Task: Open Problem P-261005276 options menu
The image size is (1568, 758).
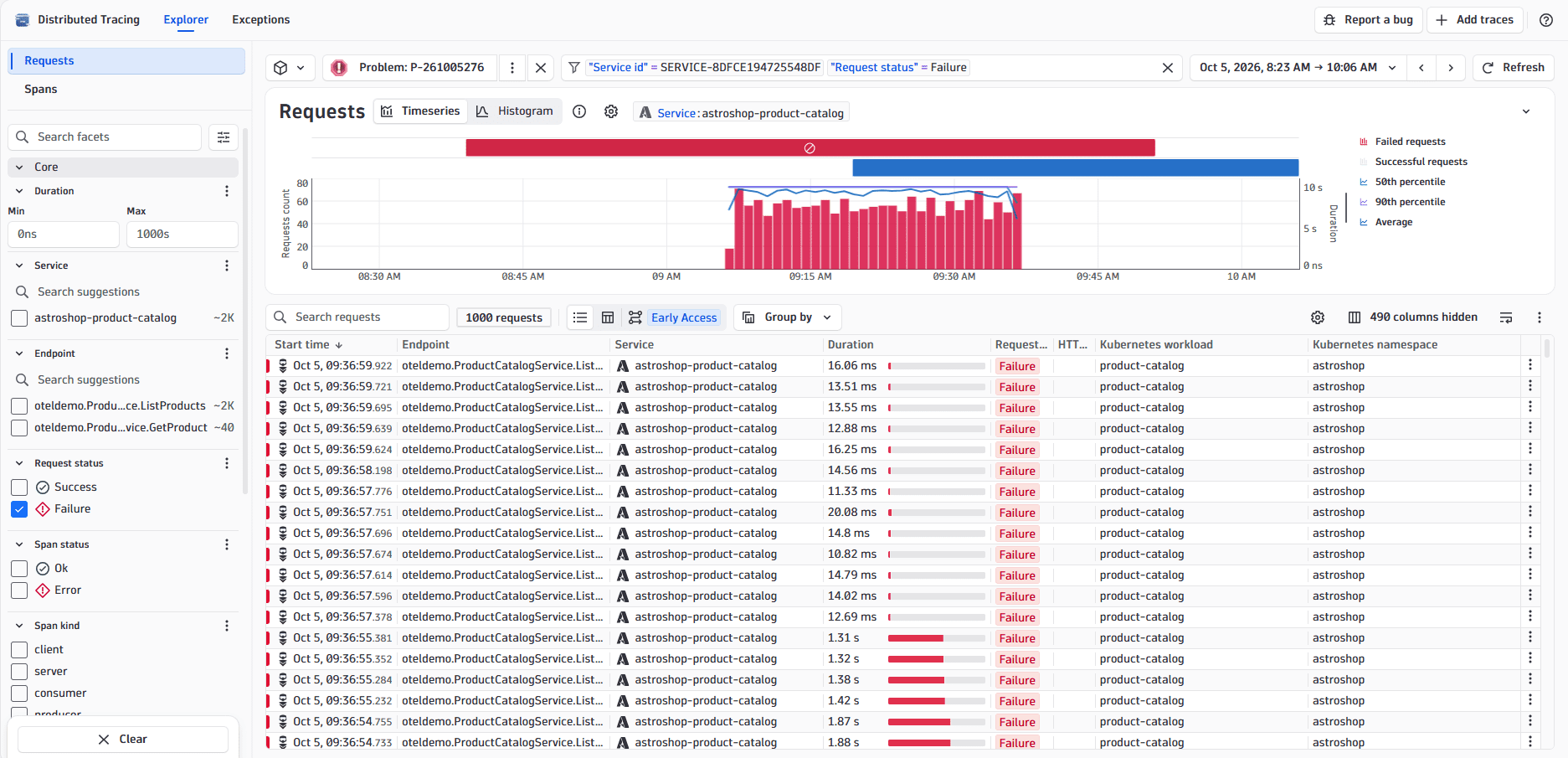Action: coord(512,68)
